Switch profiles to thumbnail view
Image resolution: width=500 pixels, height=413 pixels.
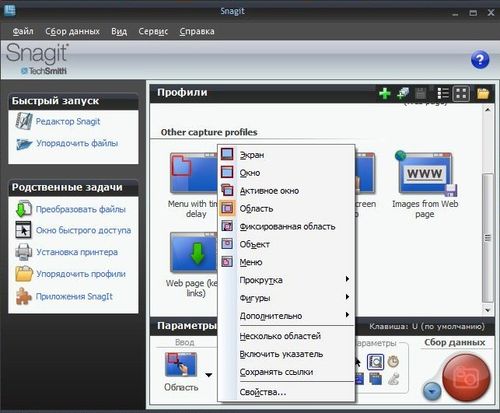click(461, 94)
